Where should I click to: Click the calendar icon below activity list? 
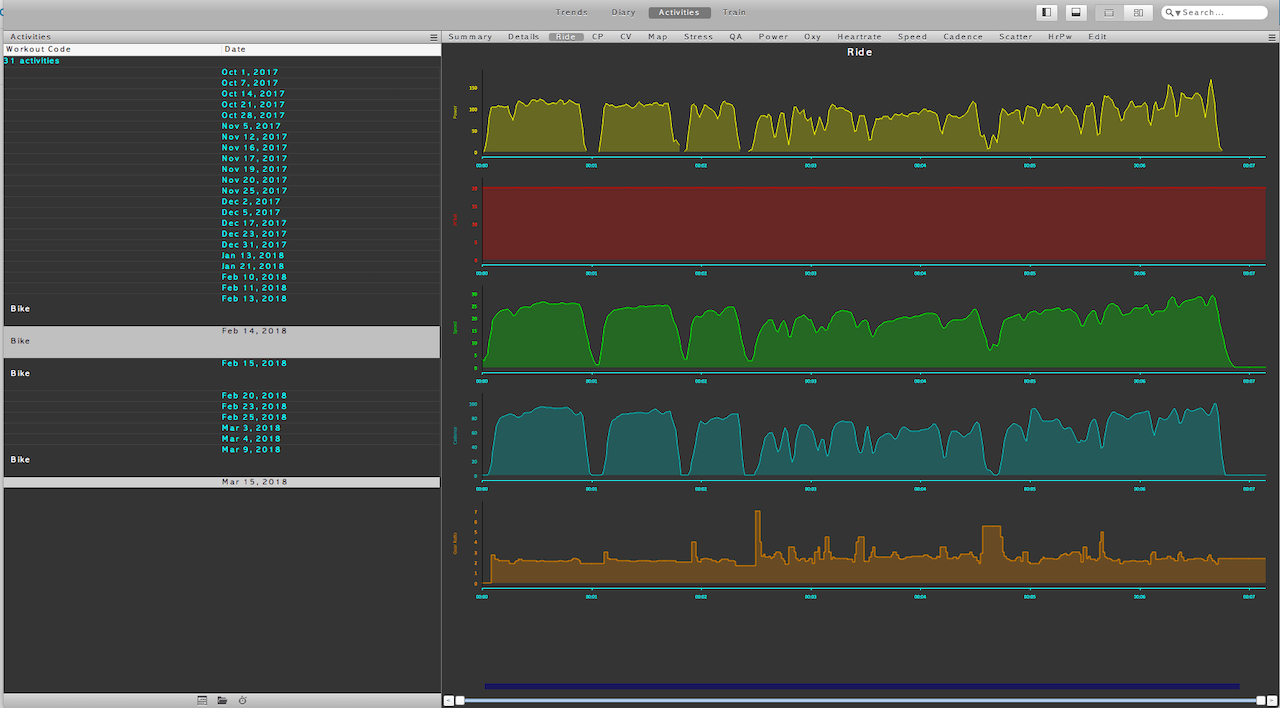click(202, 700)
